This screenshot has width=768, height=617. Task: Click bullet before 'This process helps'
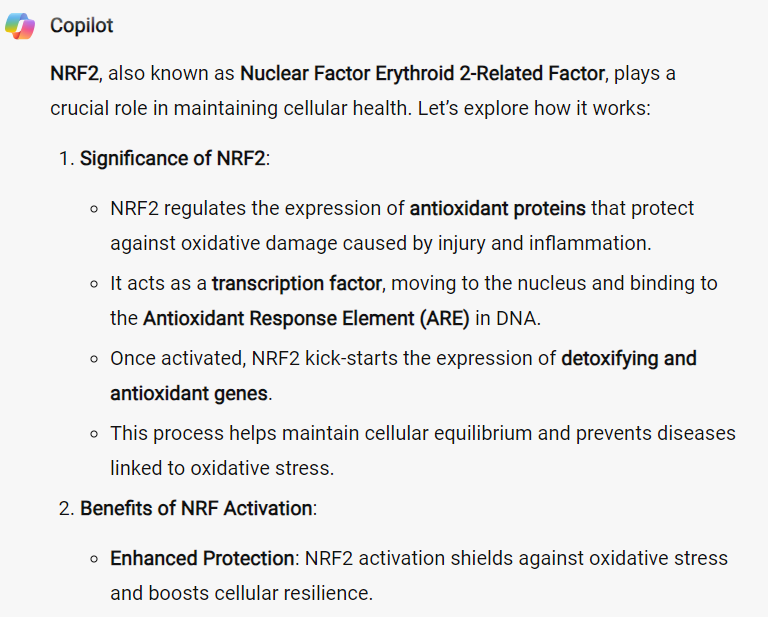(95, 434)
